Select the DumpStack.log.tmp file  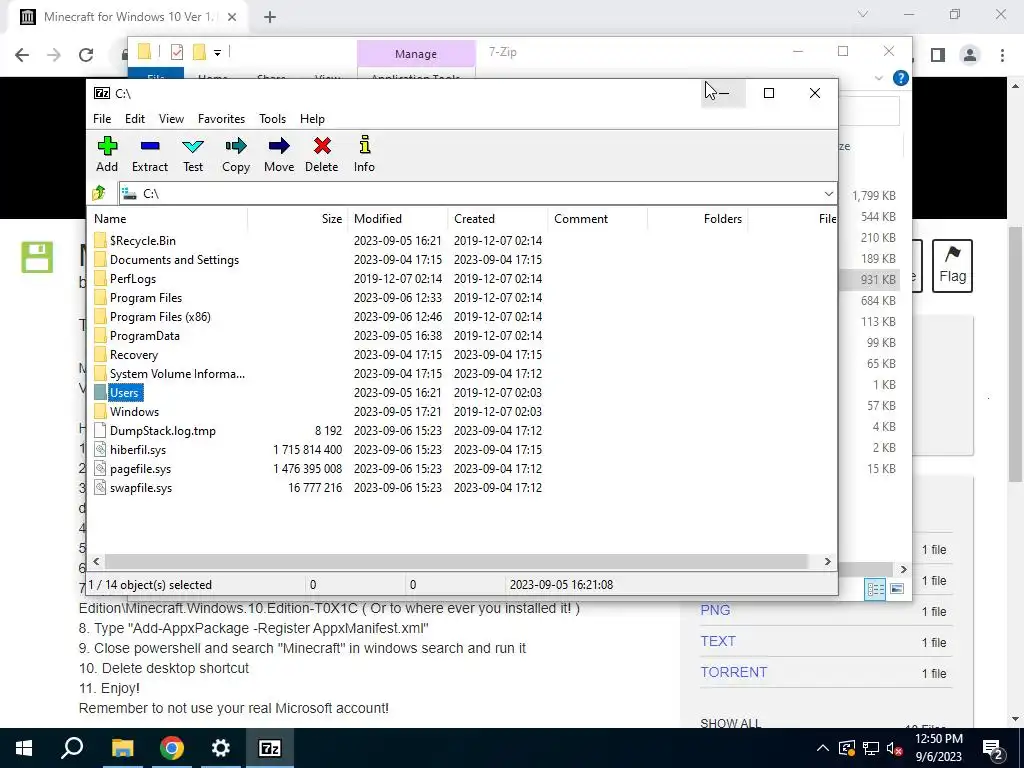163,431
